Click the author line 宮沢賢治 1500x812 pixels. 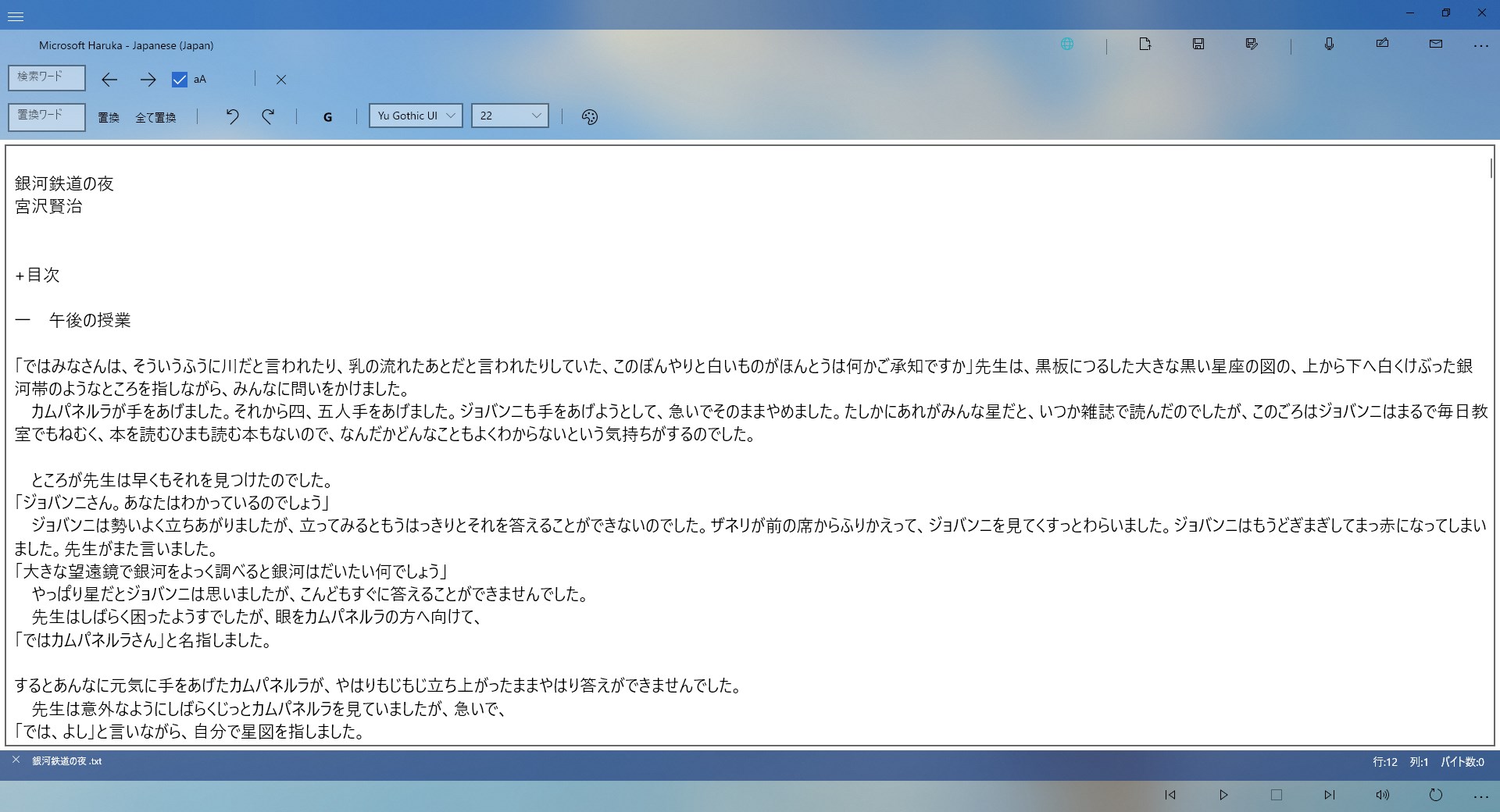48,206
